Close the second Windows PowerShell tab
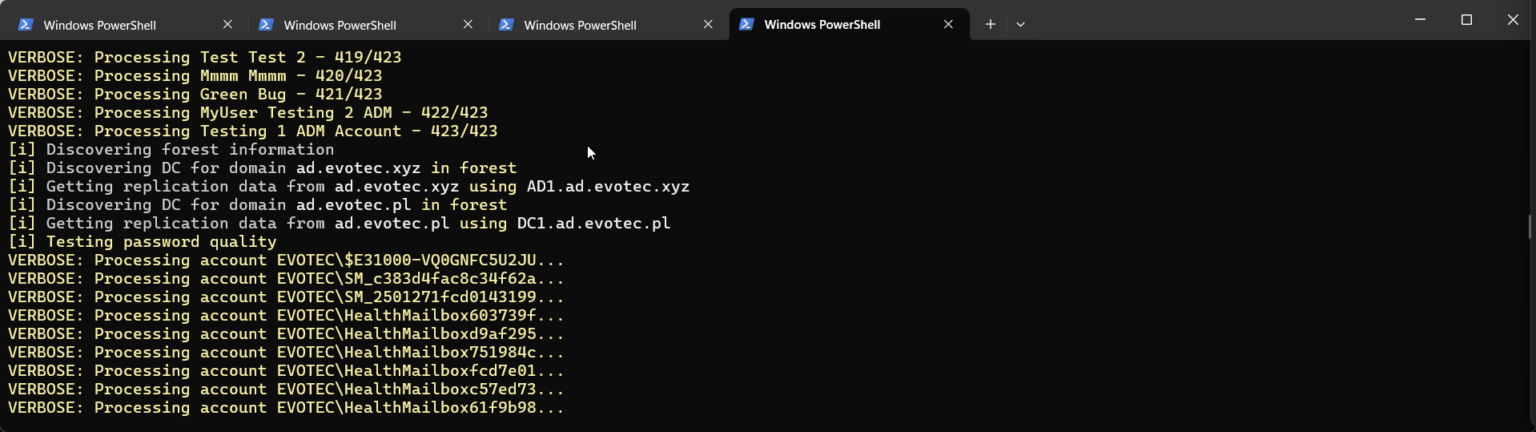This screenshot has height=432, width=1536. [468, 25]
